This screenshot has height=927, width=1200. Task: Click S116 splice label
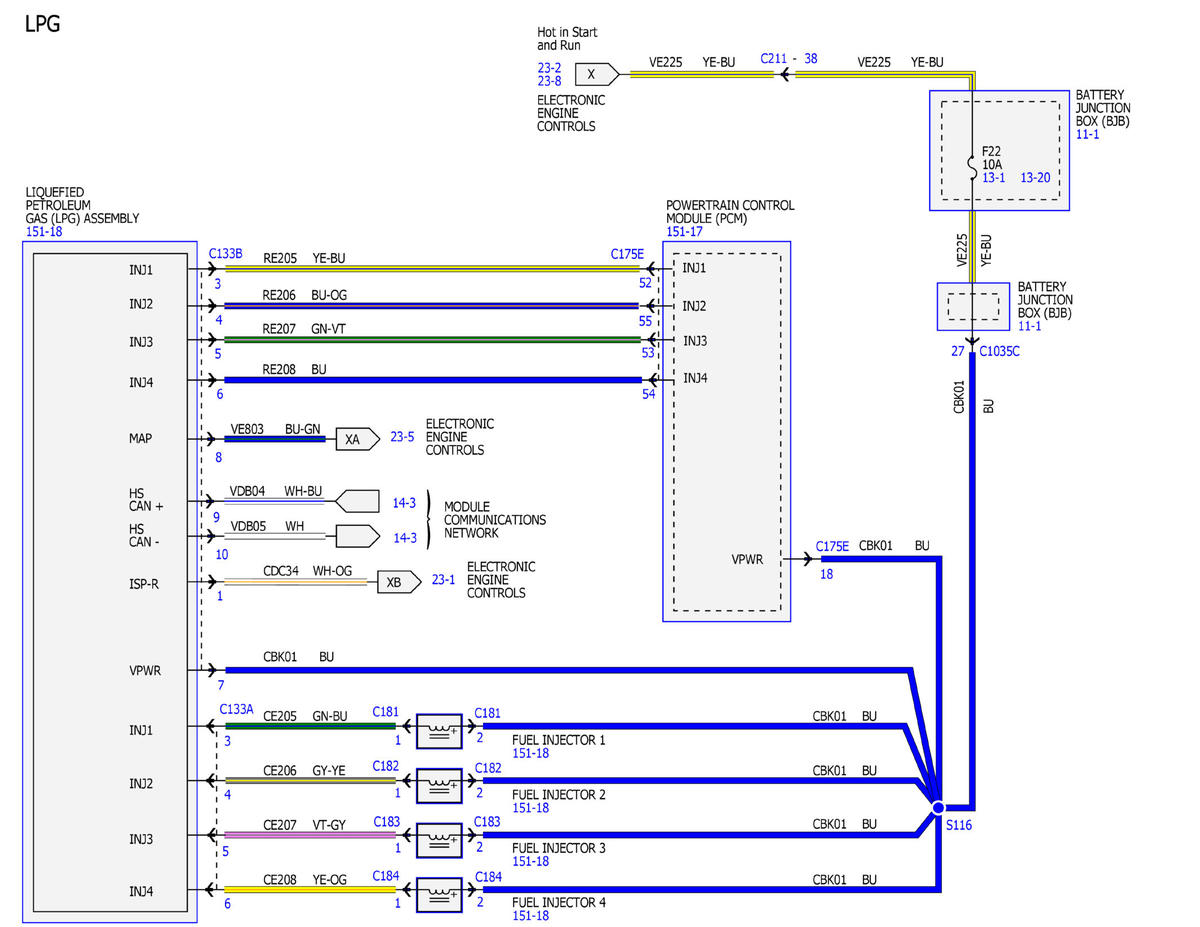959,825
